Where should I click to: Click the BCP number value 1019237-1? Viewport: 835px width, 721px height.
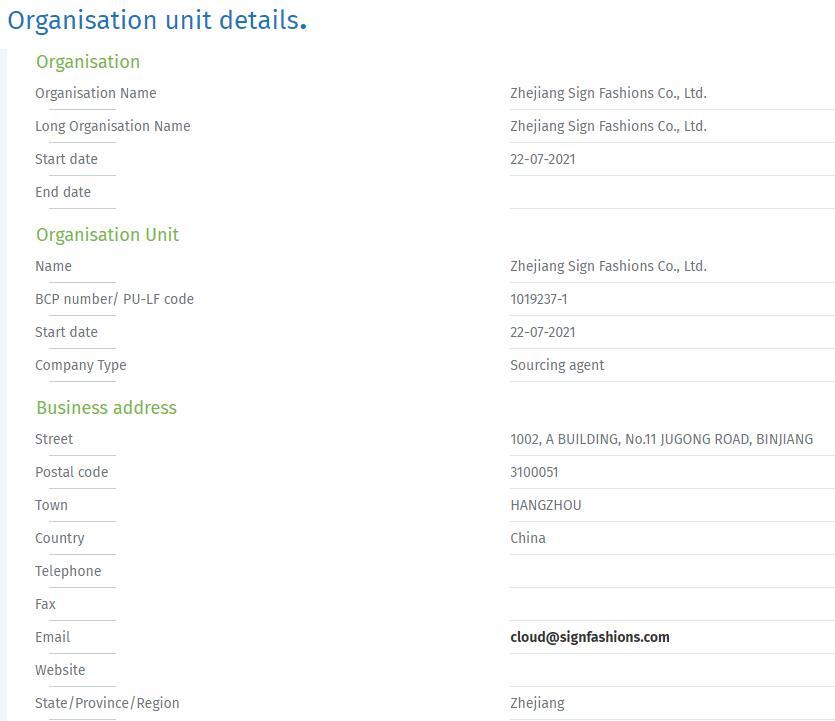pyautogui.click(x=538, y=299)
